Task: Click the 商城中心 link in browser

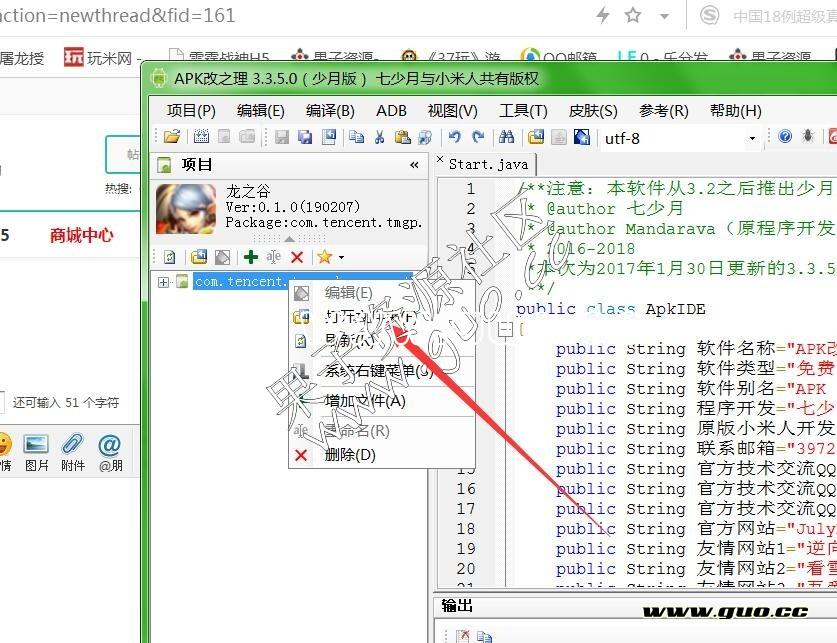Action: [81, 235]
